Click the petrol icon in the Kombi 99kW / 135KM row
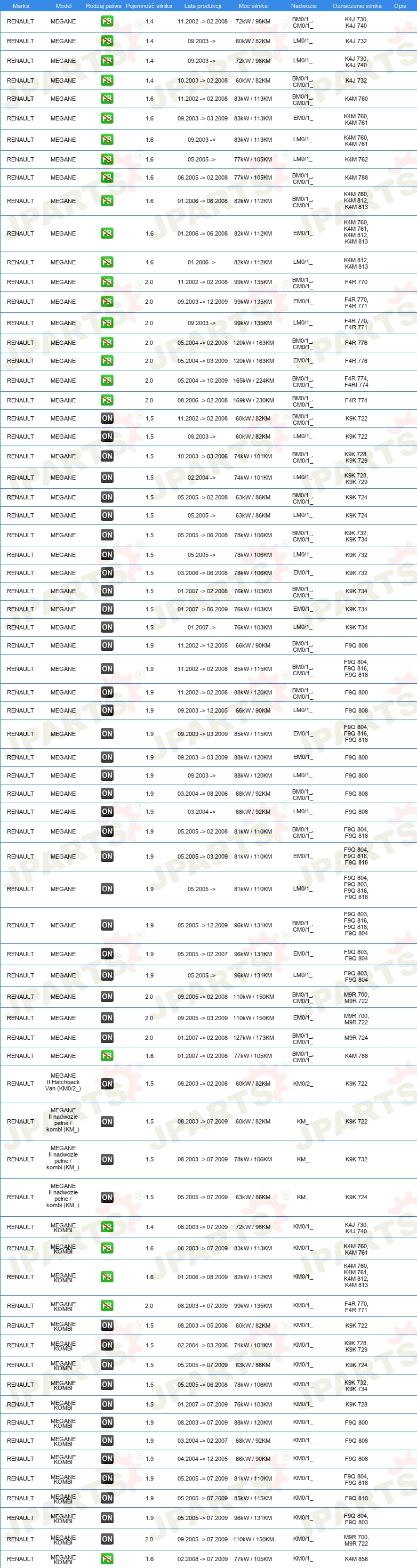 107,1306
